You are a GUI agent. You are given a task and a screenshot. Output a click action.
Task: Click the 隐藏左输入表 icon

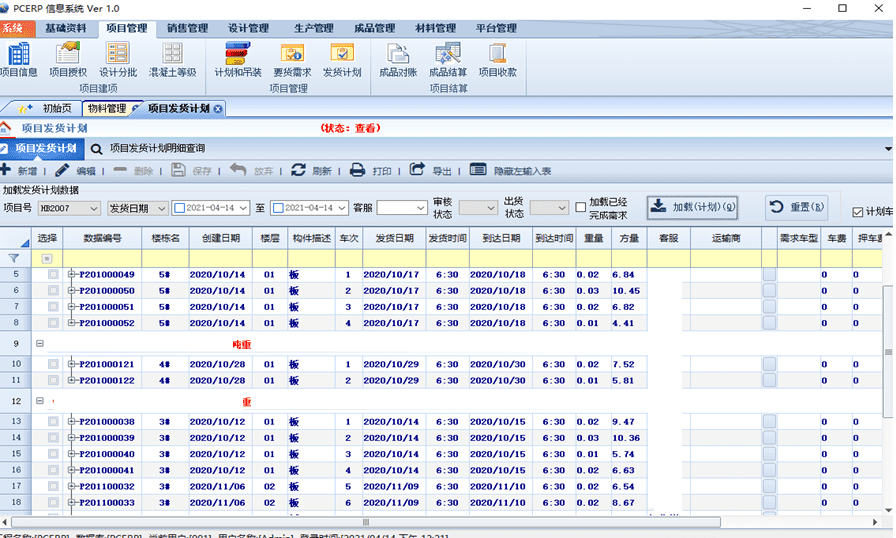coord(478,170)
